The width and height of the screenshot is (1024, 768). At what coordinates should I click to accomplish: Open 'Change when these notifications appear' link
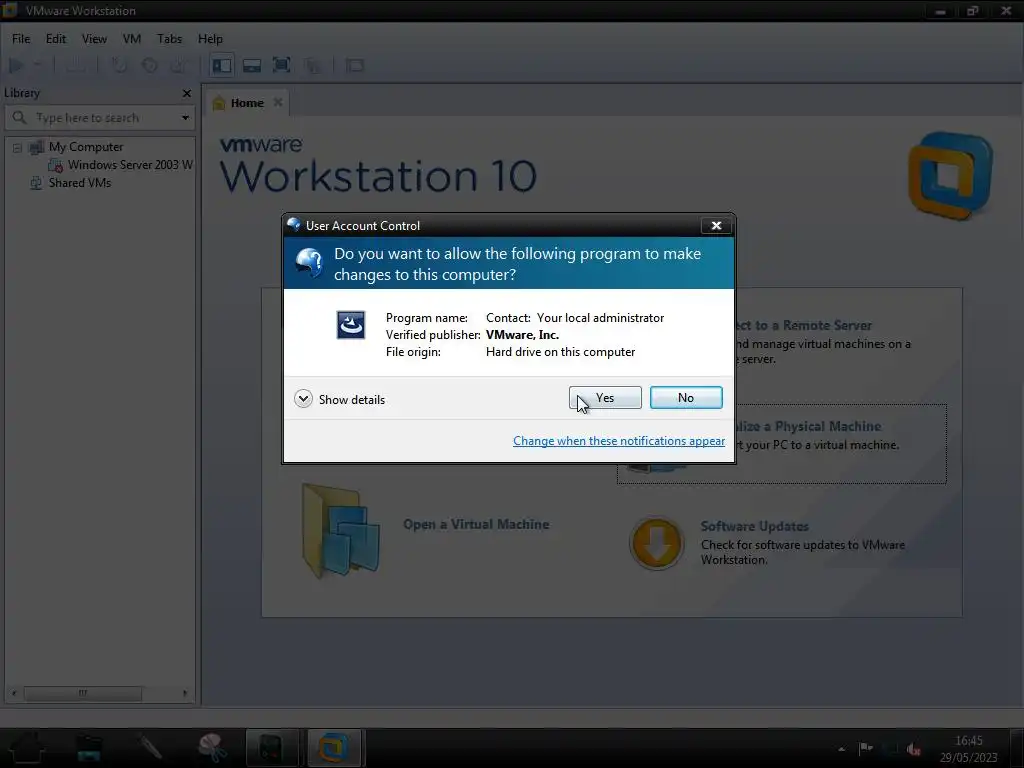(618, 441)
